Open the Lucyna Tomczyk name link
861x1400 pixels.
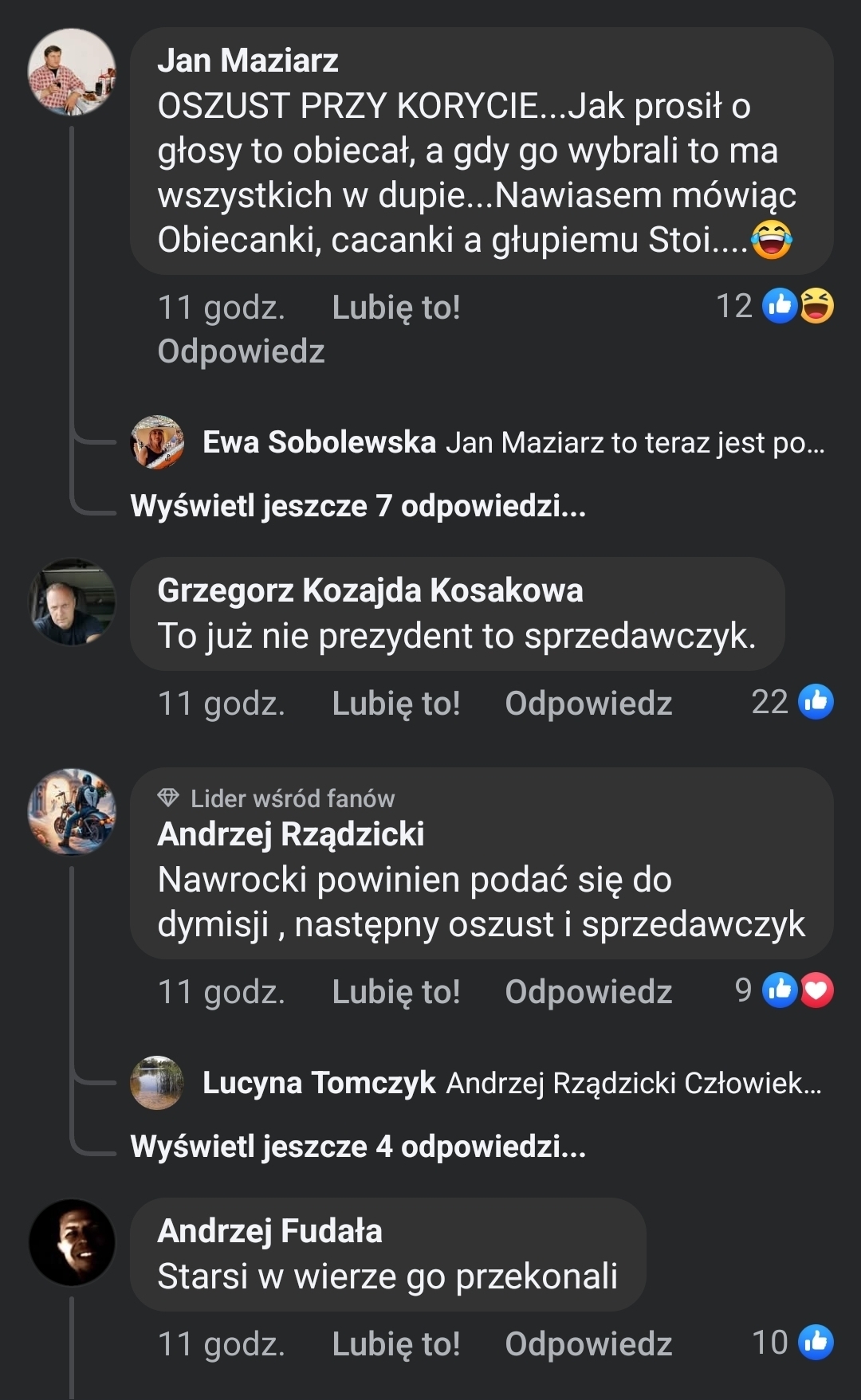319,1083
